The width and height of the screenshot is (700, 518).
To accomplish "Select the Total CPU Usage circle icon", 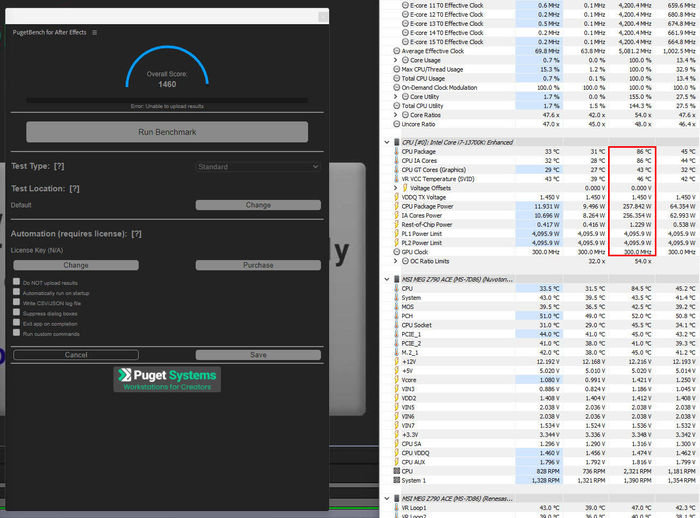I will coord(396,79).
